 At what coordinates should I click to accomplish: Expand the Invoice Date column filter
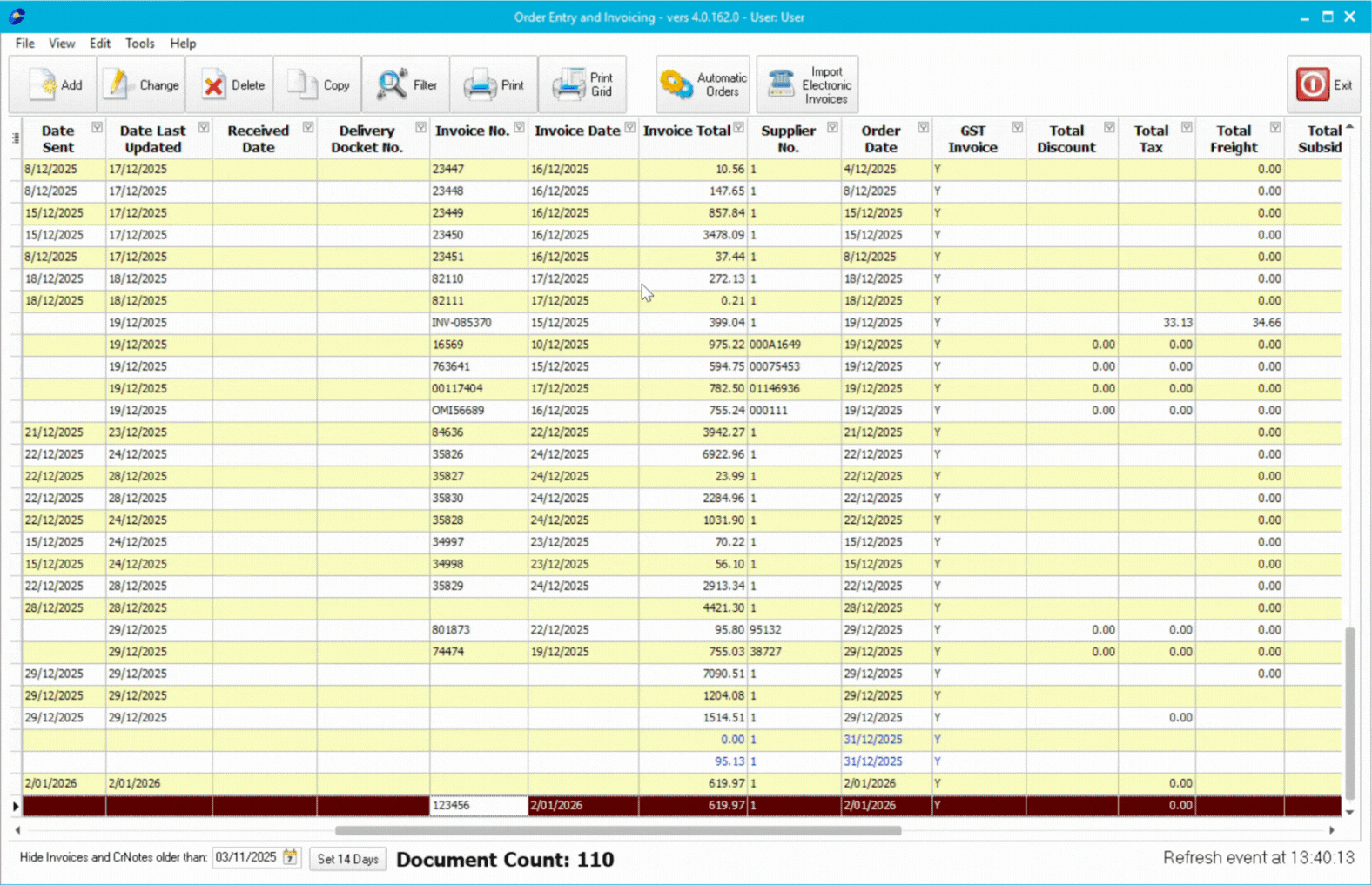click(x=629, y=128)
